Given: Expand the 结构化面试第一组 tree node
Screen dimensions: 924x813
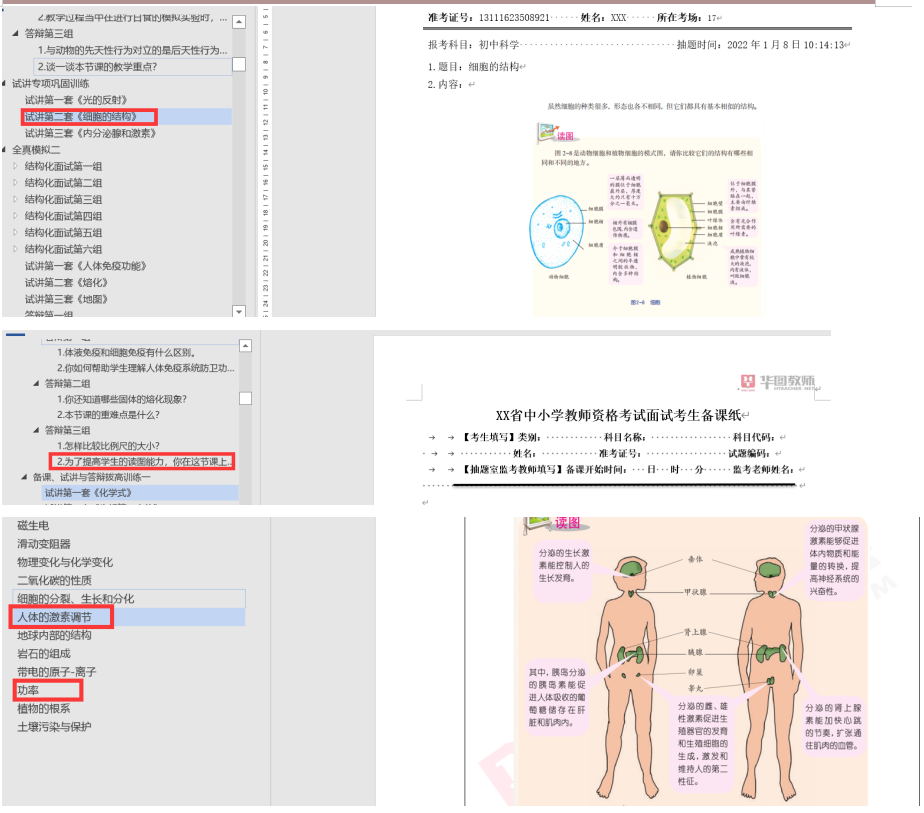Looking at the screenshot, I should tap(15, 167).
